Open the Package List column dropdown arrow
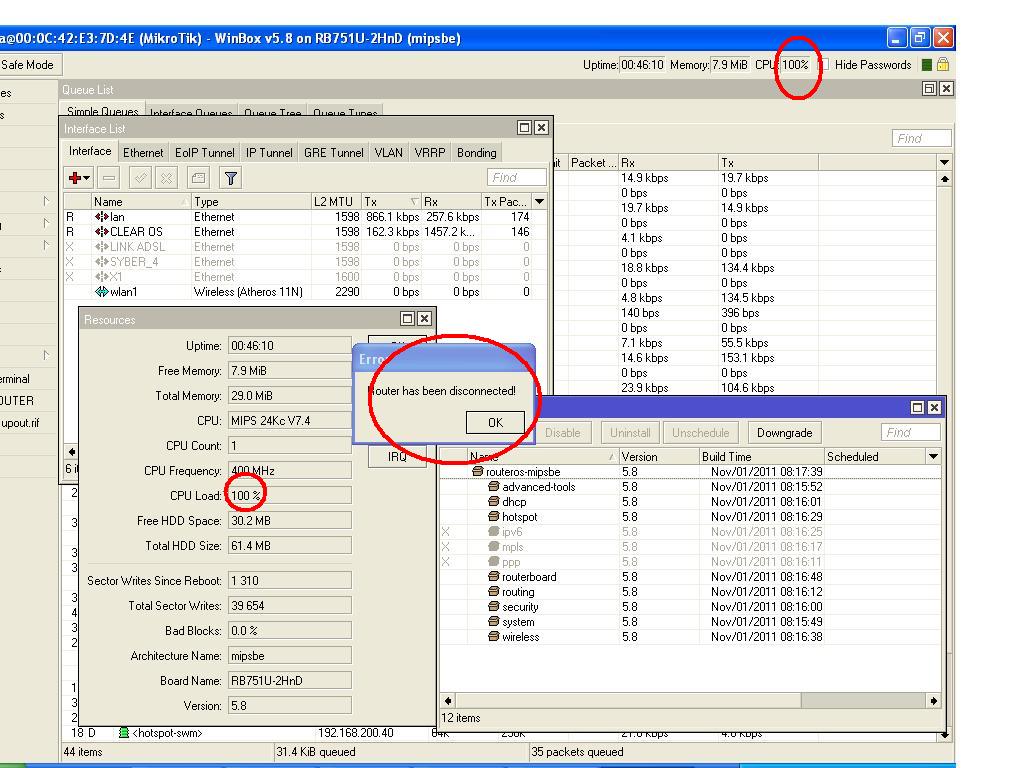 933,457
